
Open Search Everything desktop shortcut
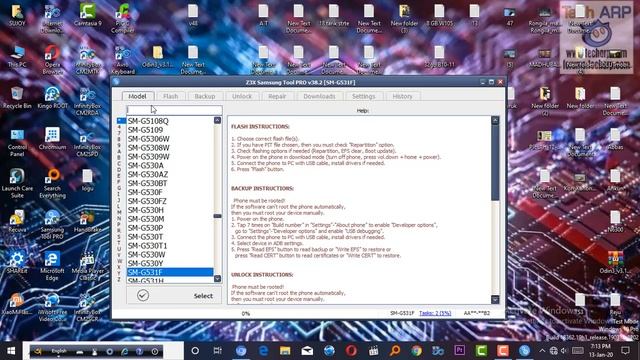[x=52, y=184]
